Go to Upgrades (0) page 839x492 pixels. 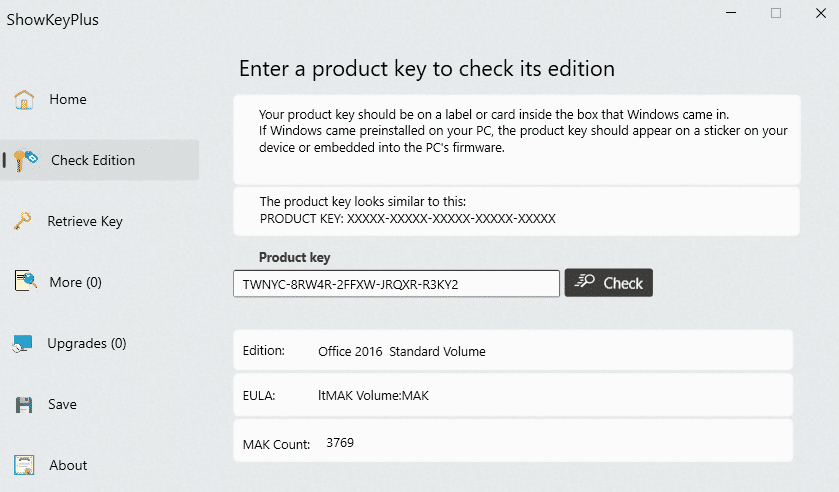pyautogui.click(x=87, y=343)
